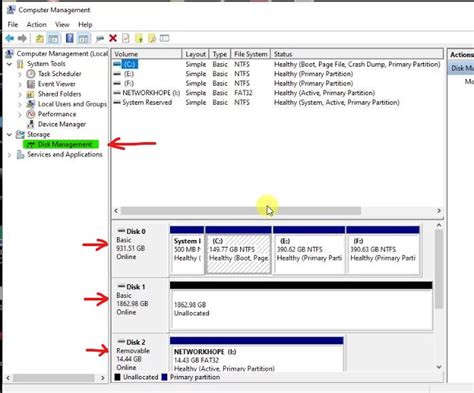Expand the Event Viewer node

tap(20, 84)
